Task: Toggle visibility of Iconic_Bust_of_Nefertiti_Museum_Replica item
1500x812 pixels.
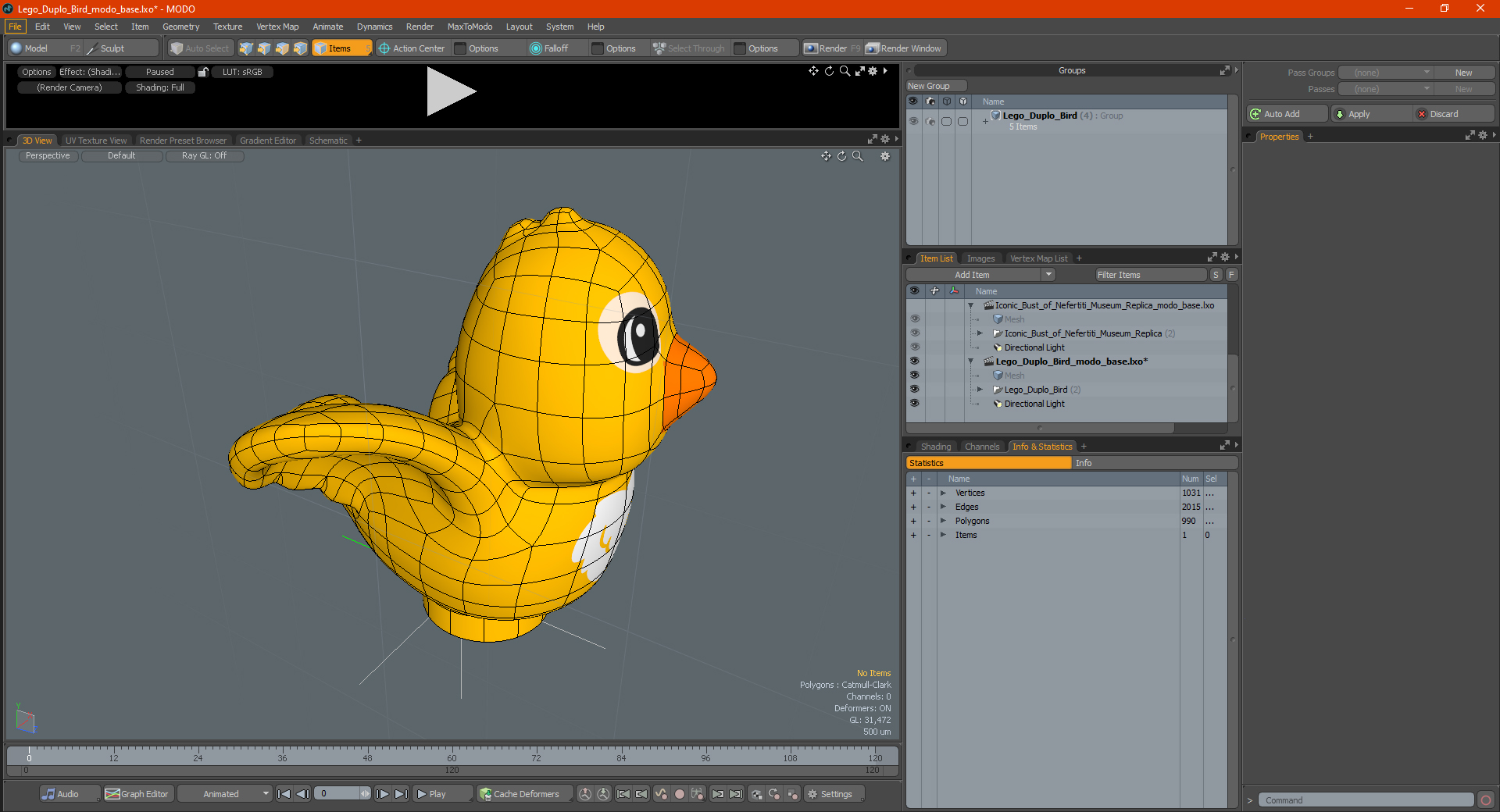Action: coord(915,333)
